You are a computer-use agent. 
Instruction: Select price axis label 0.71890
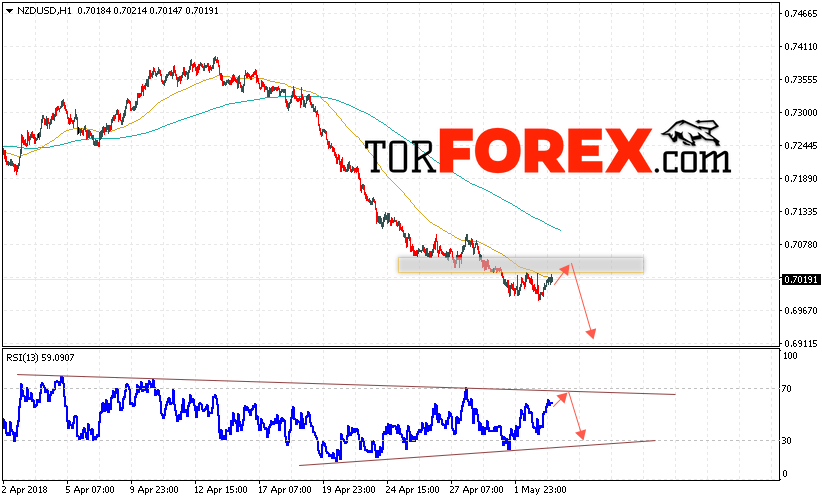801,179
